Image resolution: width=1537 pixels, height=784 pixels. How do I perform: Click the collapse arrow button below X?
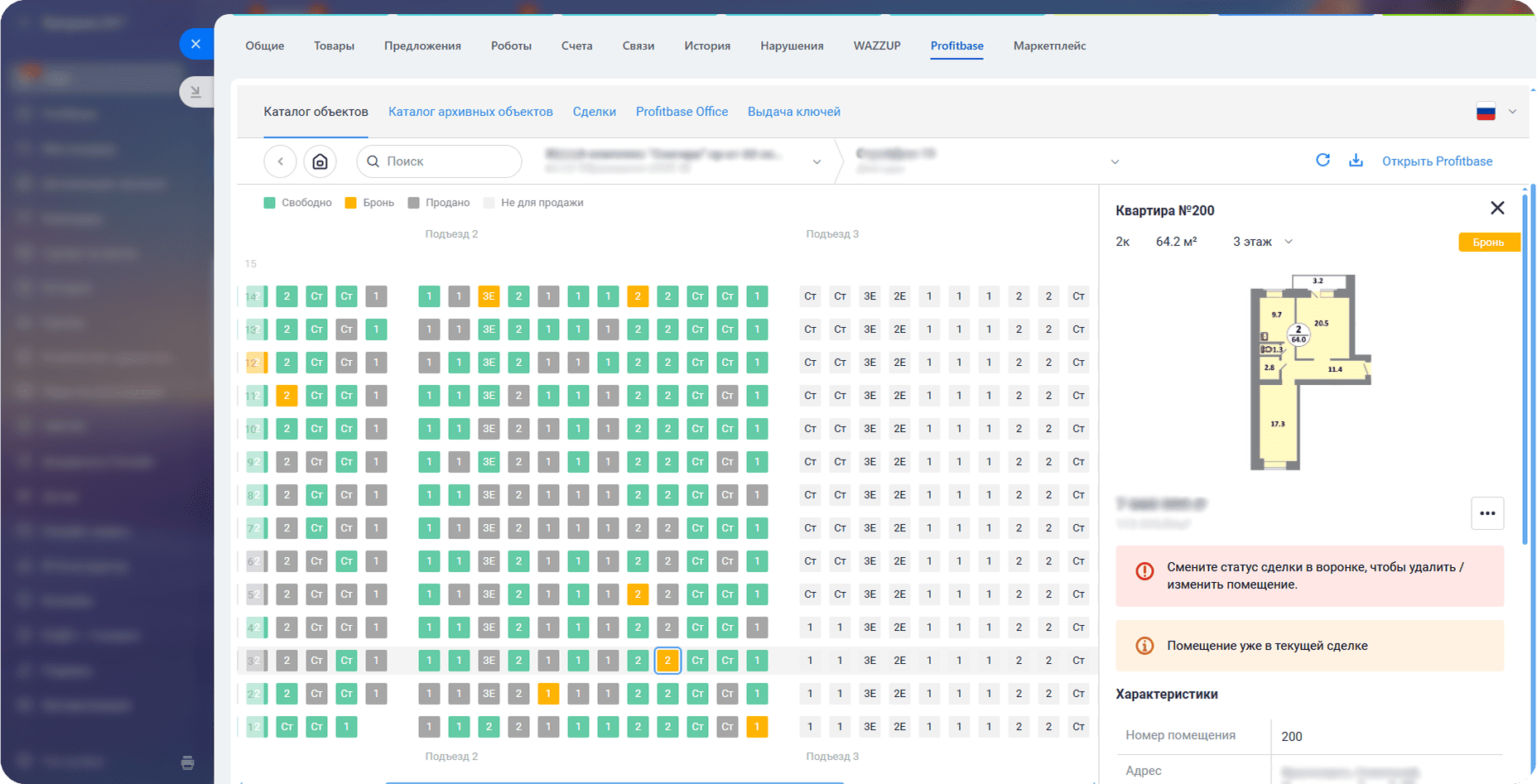coord(195,92)
